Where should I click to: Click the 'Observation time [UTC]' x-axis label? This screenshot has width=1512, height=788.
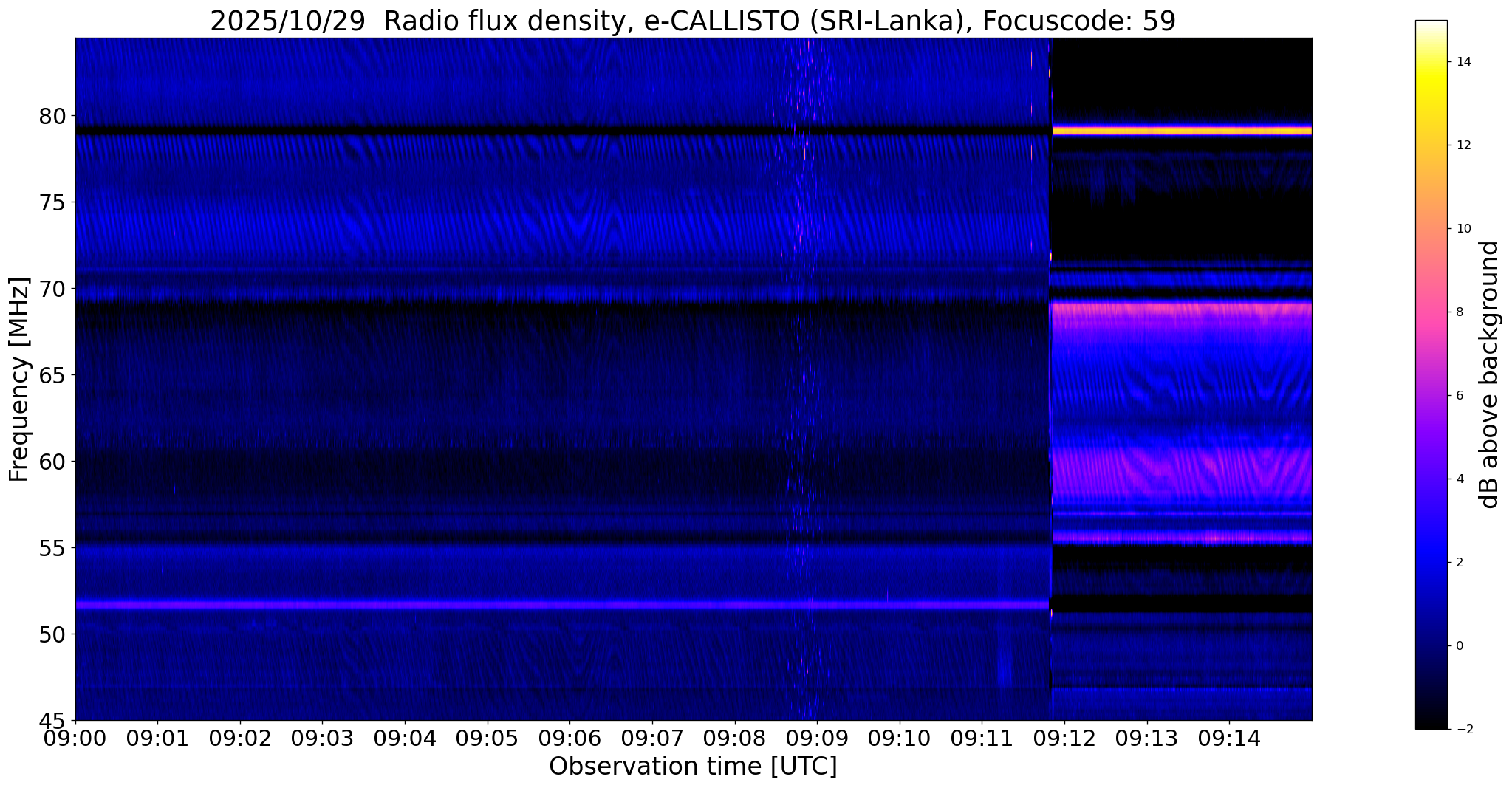pyautogui.click(x=693, y=767)
